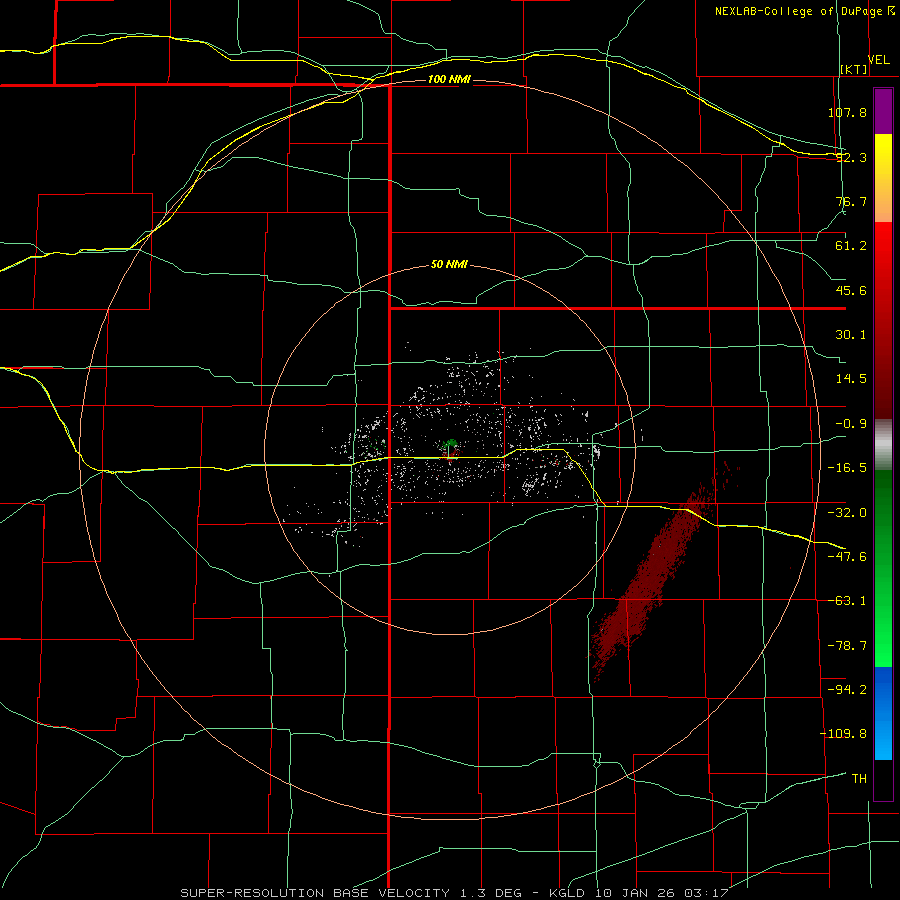Select the -0.9 scale value

click(x=851, y=424)
